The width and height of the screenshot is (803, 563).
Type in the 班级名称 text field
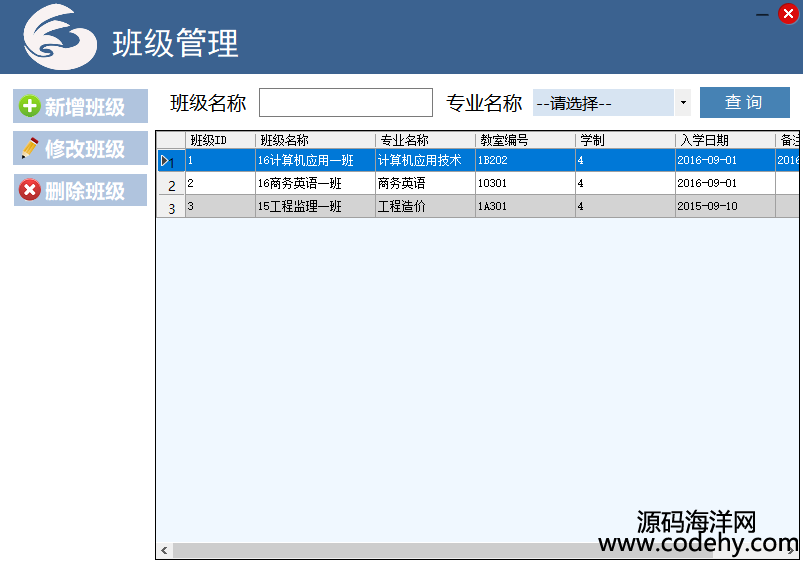[x=345, y=102]
